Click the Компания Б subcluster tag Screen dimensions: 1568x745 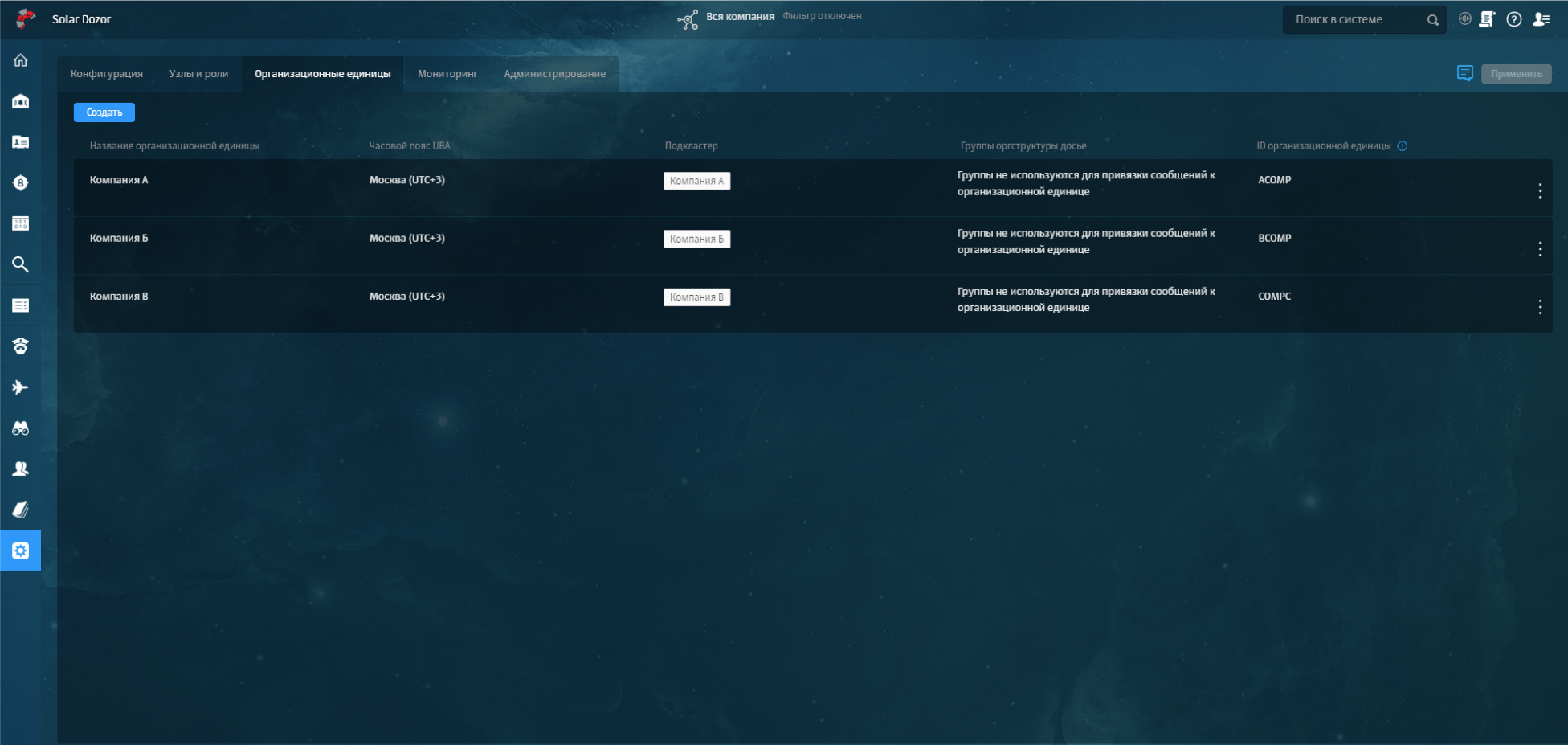click(x=696, y=239)
